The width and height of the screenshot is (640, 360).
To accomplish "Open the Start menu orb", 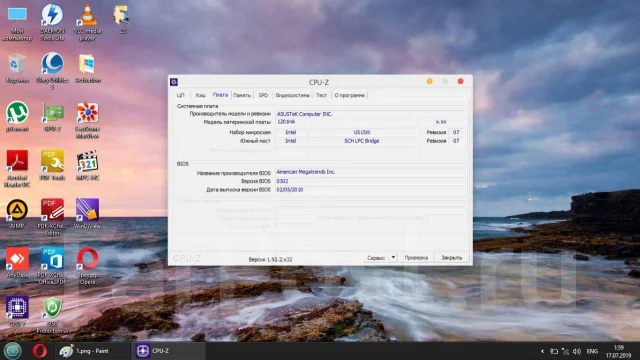I will tap(12, 351).
